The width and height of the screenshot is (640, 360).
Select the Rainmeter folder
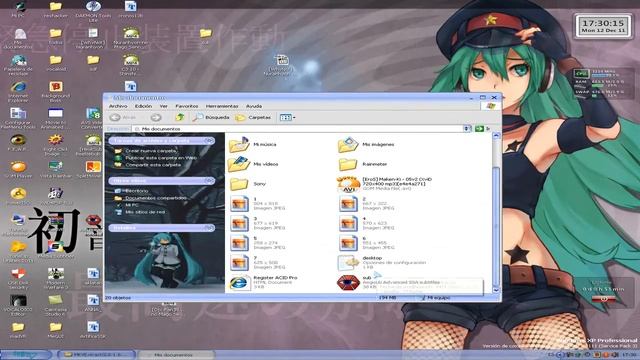pyautogui.click(x=362, y=164)
